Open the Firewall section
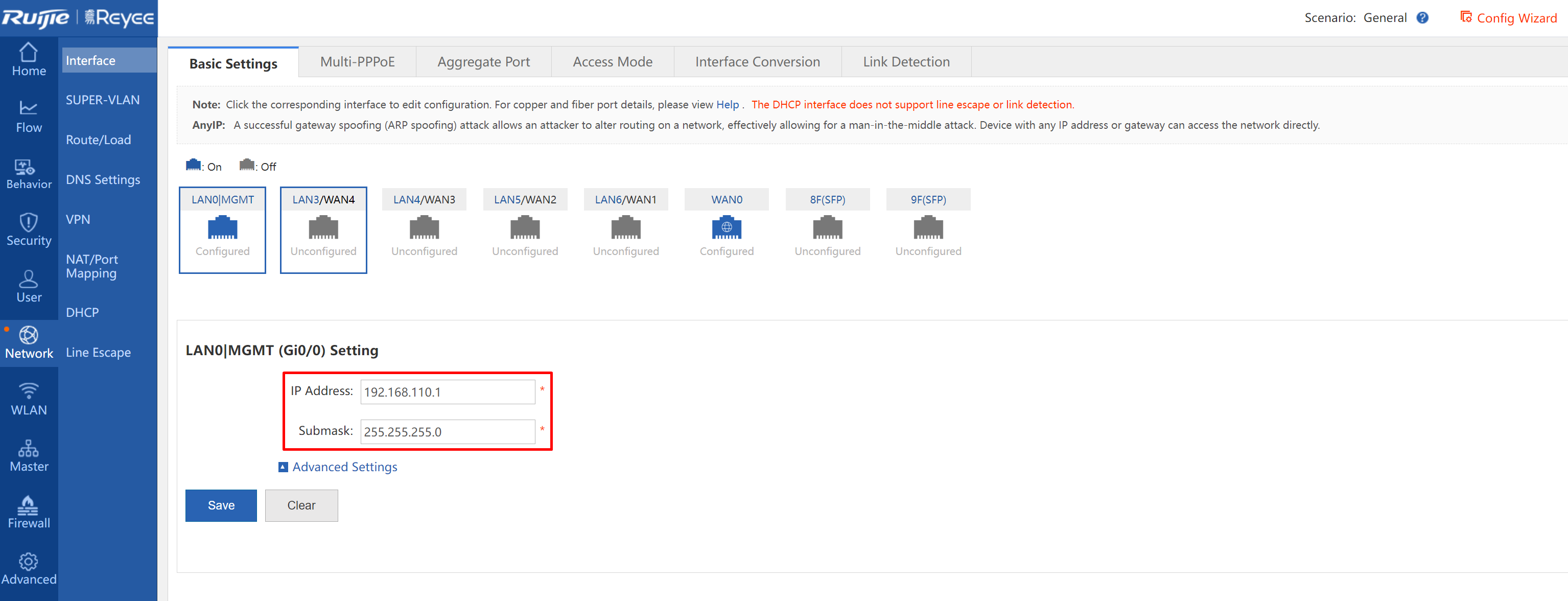 pos(29,512)
